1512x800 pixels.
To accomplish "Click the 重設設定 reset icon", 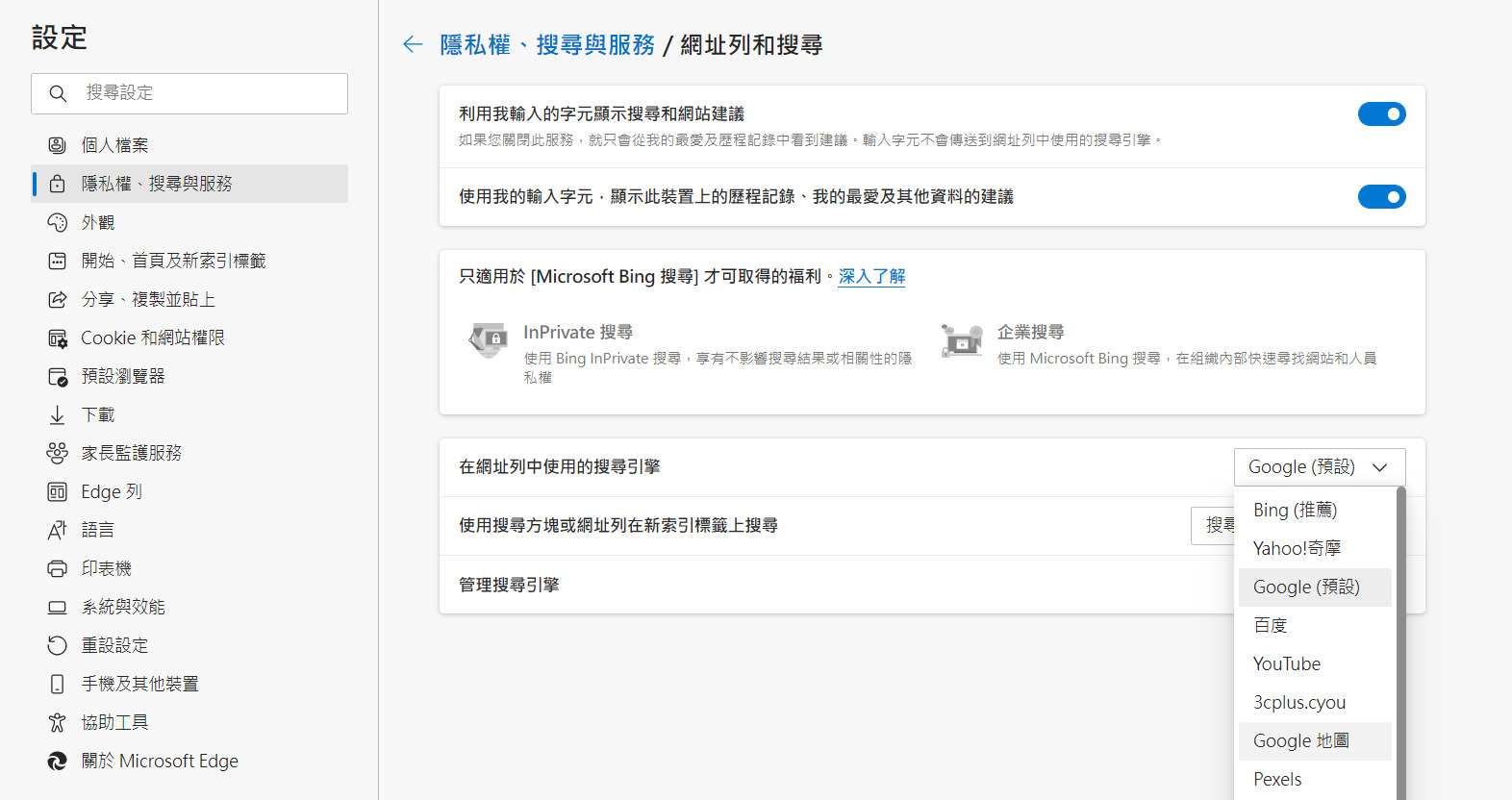I will point(57,645).
